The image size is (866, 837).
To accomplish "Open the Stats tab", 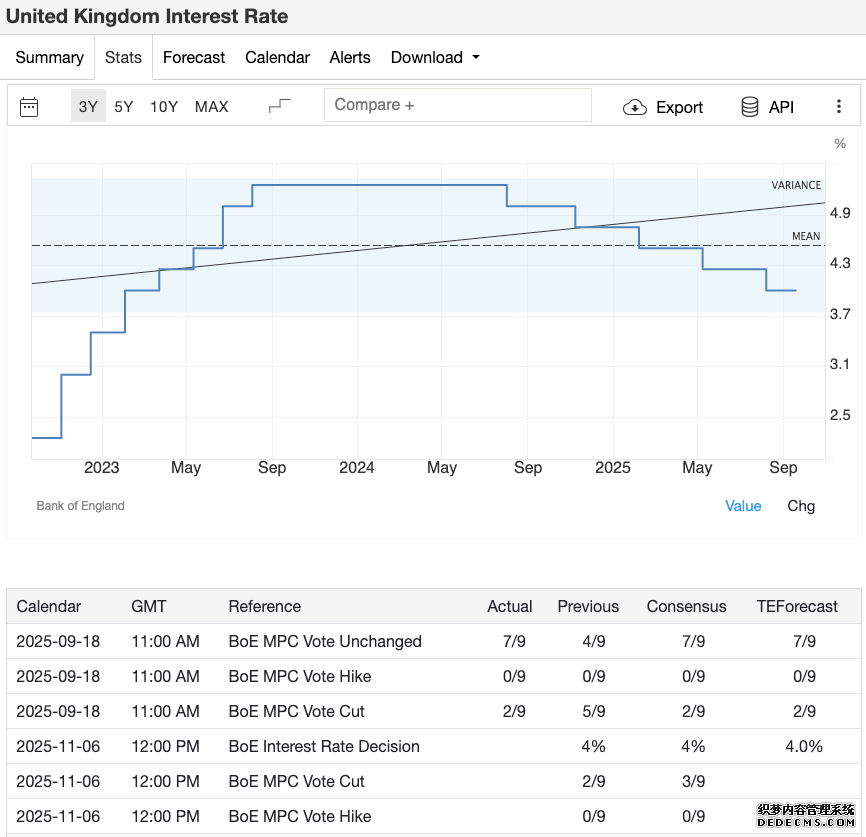I will (x=123, y=57).
